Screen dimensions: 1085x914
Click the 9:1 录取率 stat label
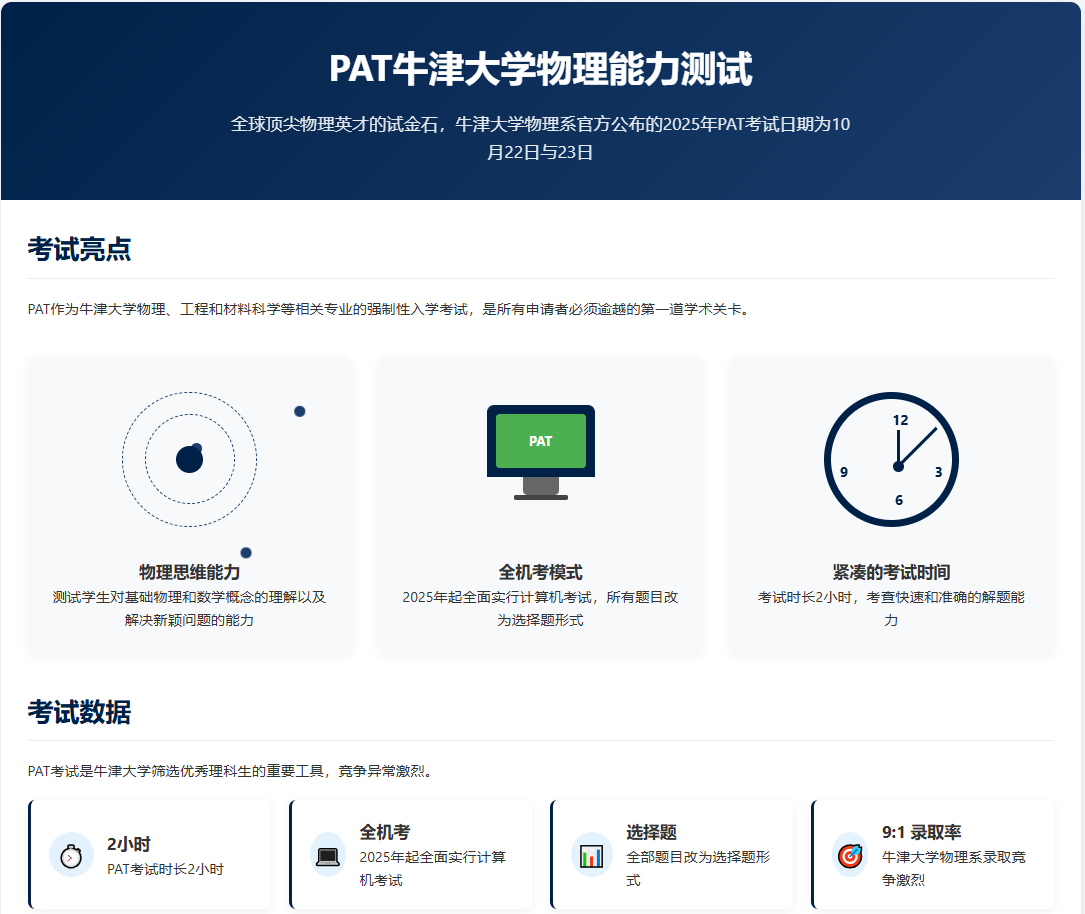click(921, 832)
